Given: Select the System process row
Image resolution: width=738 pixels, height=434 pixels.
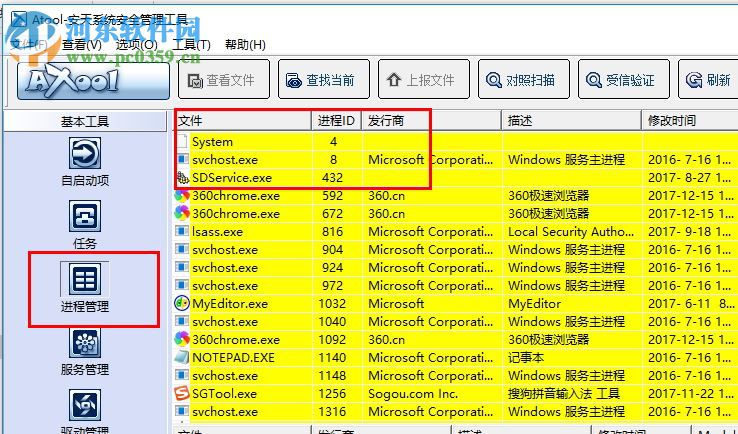Looking at the screenshot, I should point(456,142).
